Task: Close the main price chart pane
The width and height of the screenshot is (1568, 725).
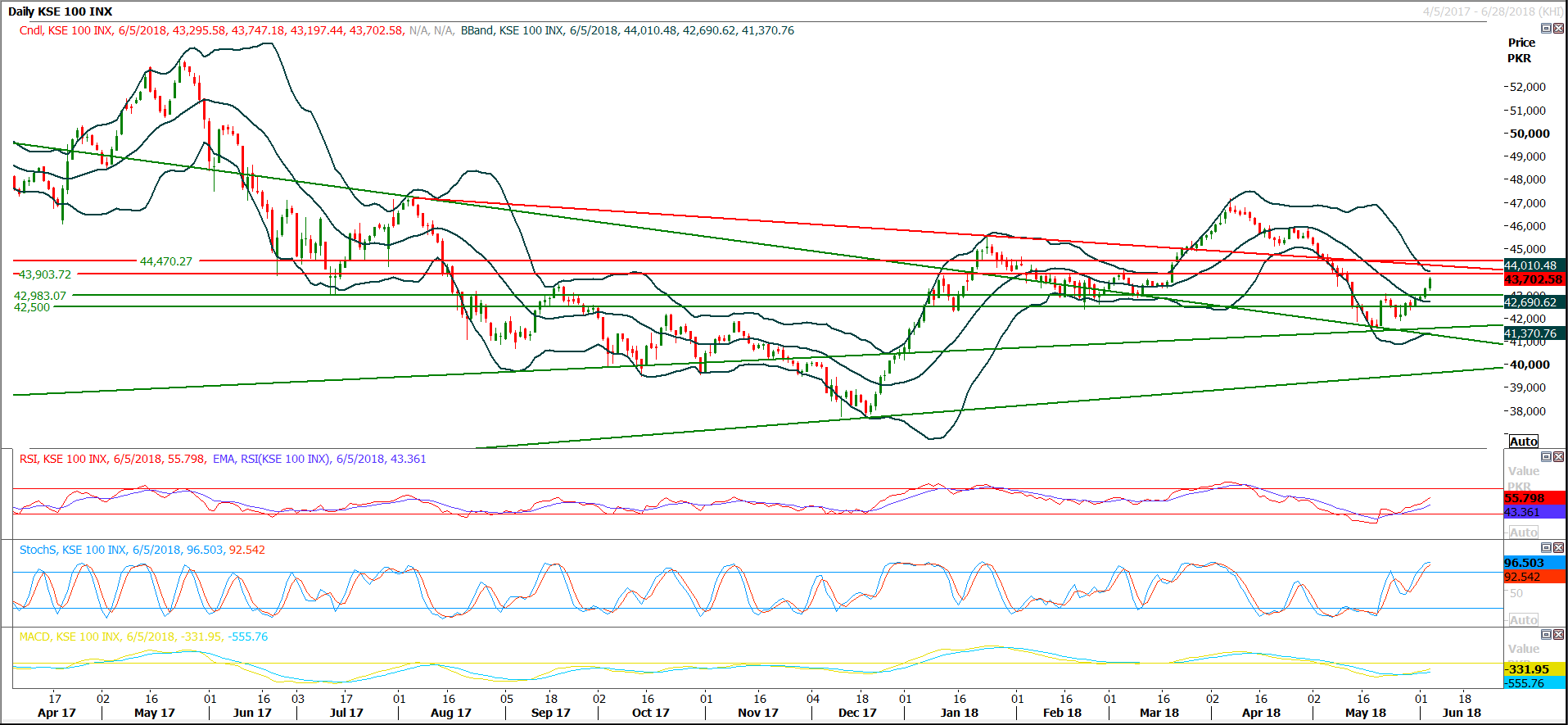Action: click(x=1558, y=28)
